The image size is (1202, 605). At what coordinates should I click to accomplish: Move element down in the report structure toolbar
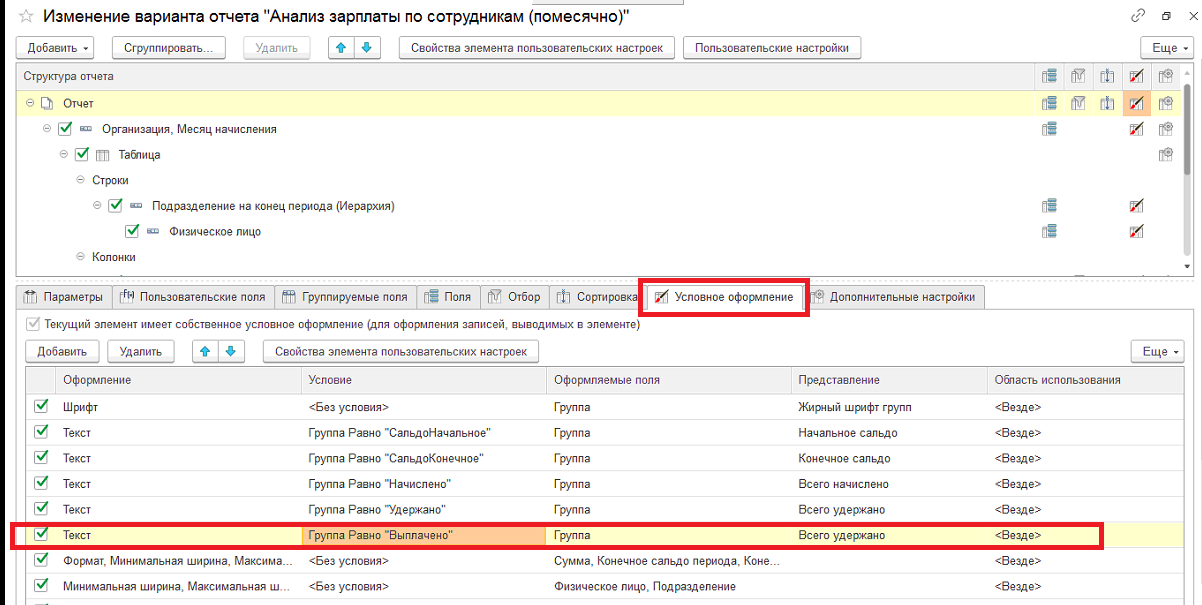(368, 47)
